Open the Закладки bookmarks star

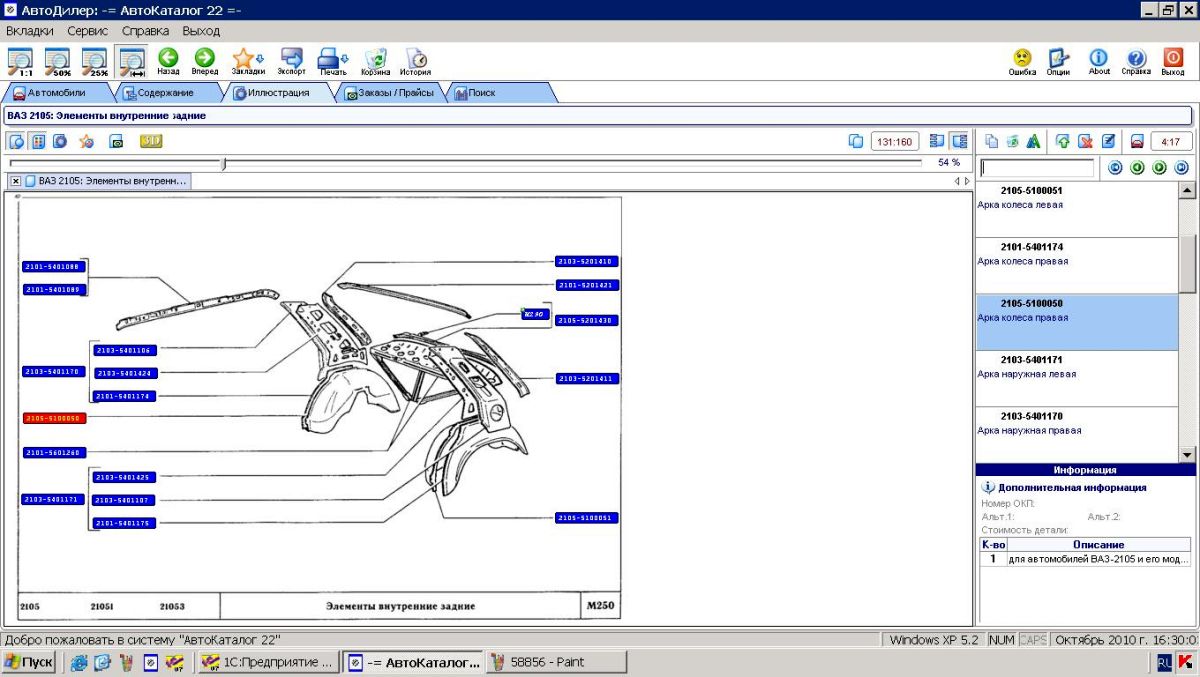tap(248, 62)
